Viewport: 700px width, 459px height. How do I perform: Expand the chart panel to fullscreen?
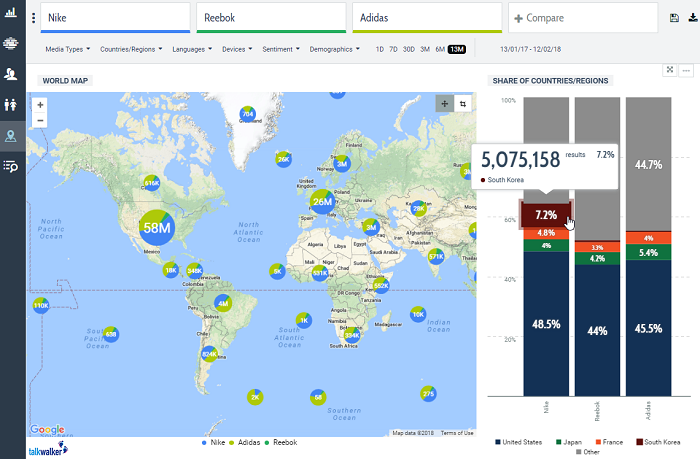point(670,69)
